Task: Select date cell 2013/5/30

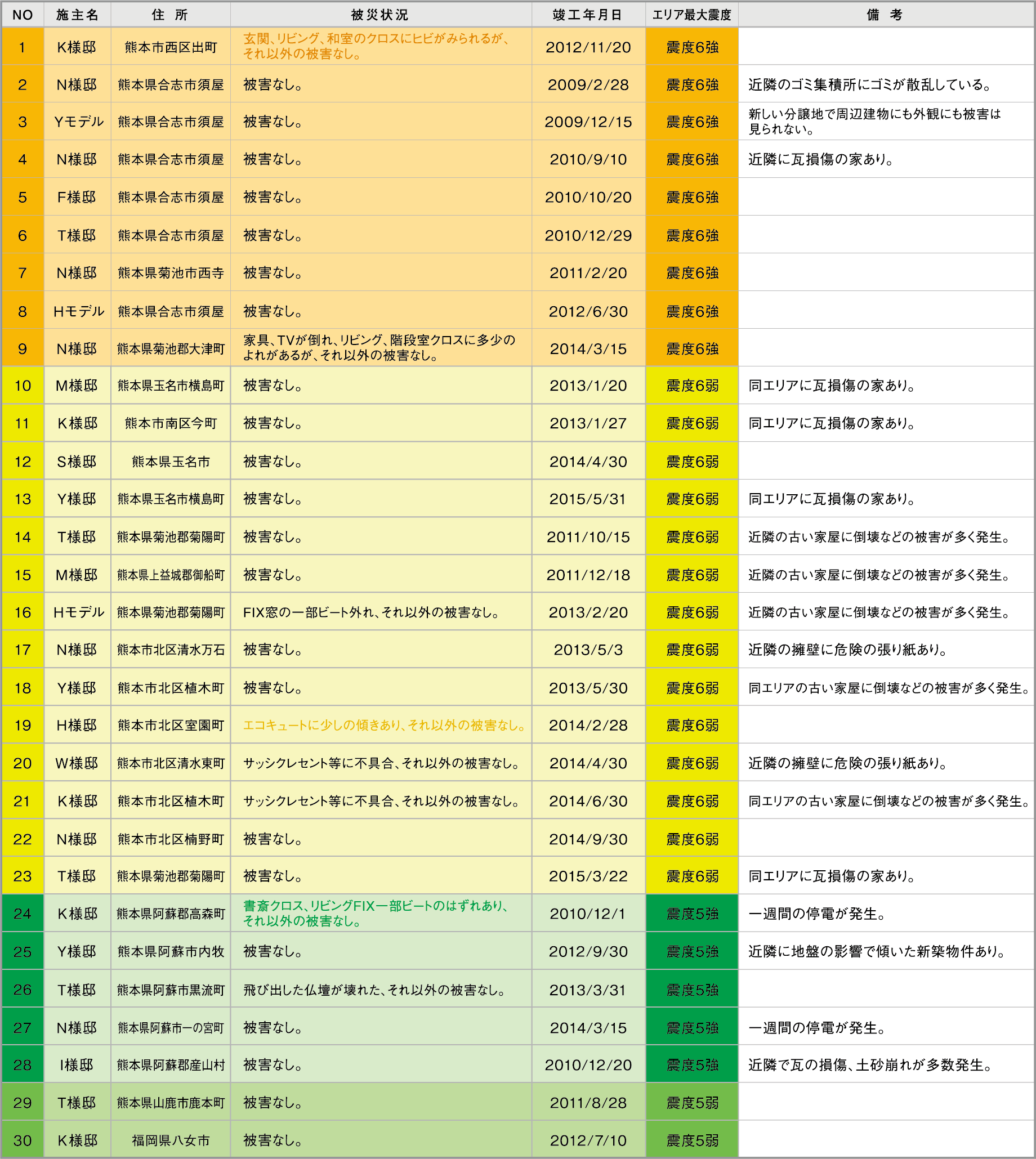Action: (x=588, y=688)
